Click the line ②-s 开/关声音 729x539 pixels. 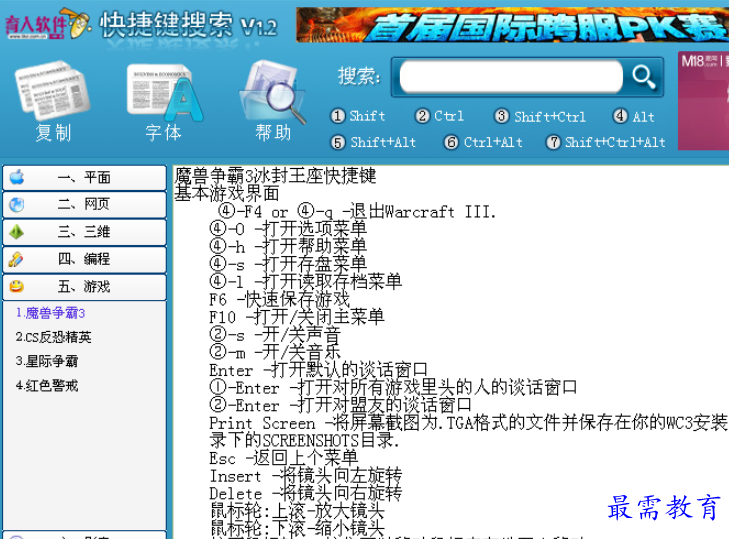point(275,335)
